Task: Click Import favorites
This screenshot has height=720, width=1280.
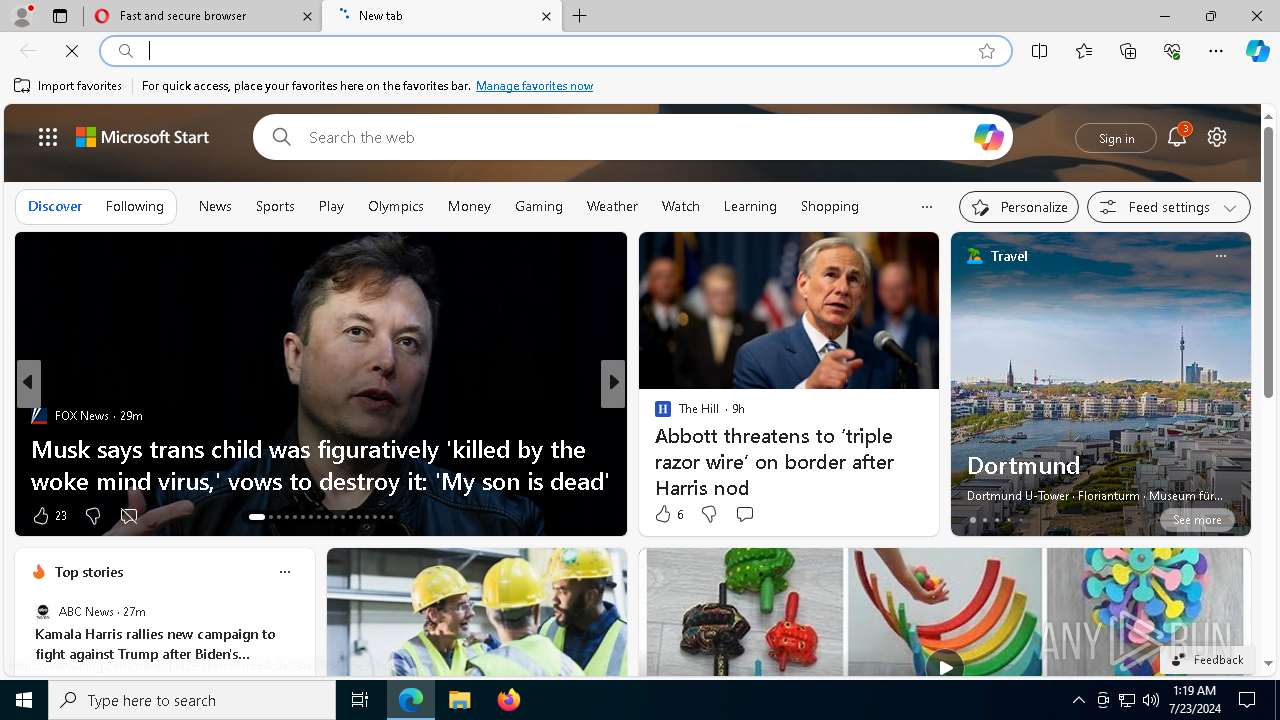Action: click(68, 86)
